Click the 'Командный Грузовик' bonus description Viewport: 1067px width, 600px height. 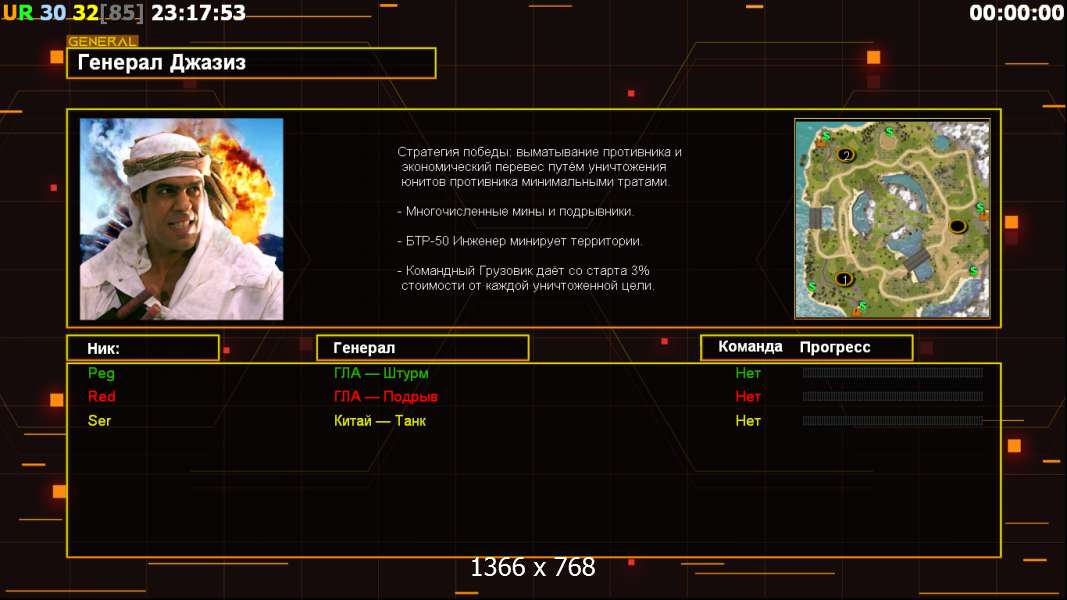[x=526, y=278]
